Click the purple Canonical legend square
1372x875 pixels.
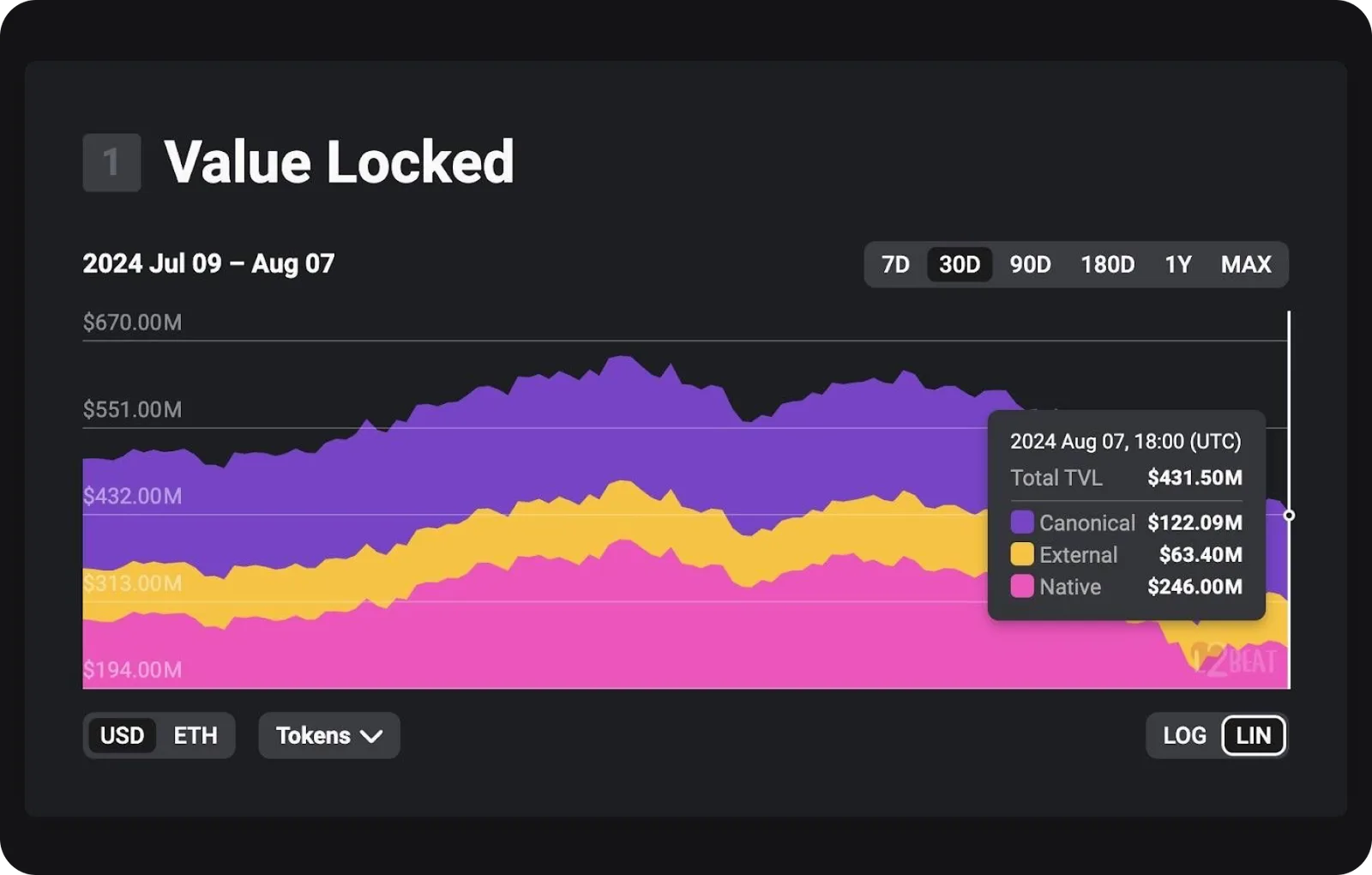[1022, 522]
